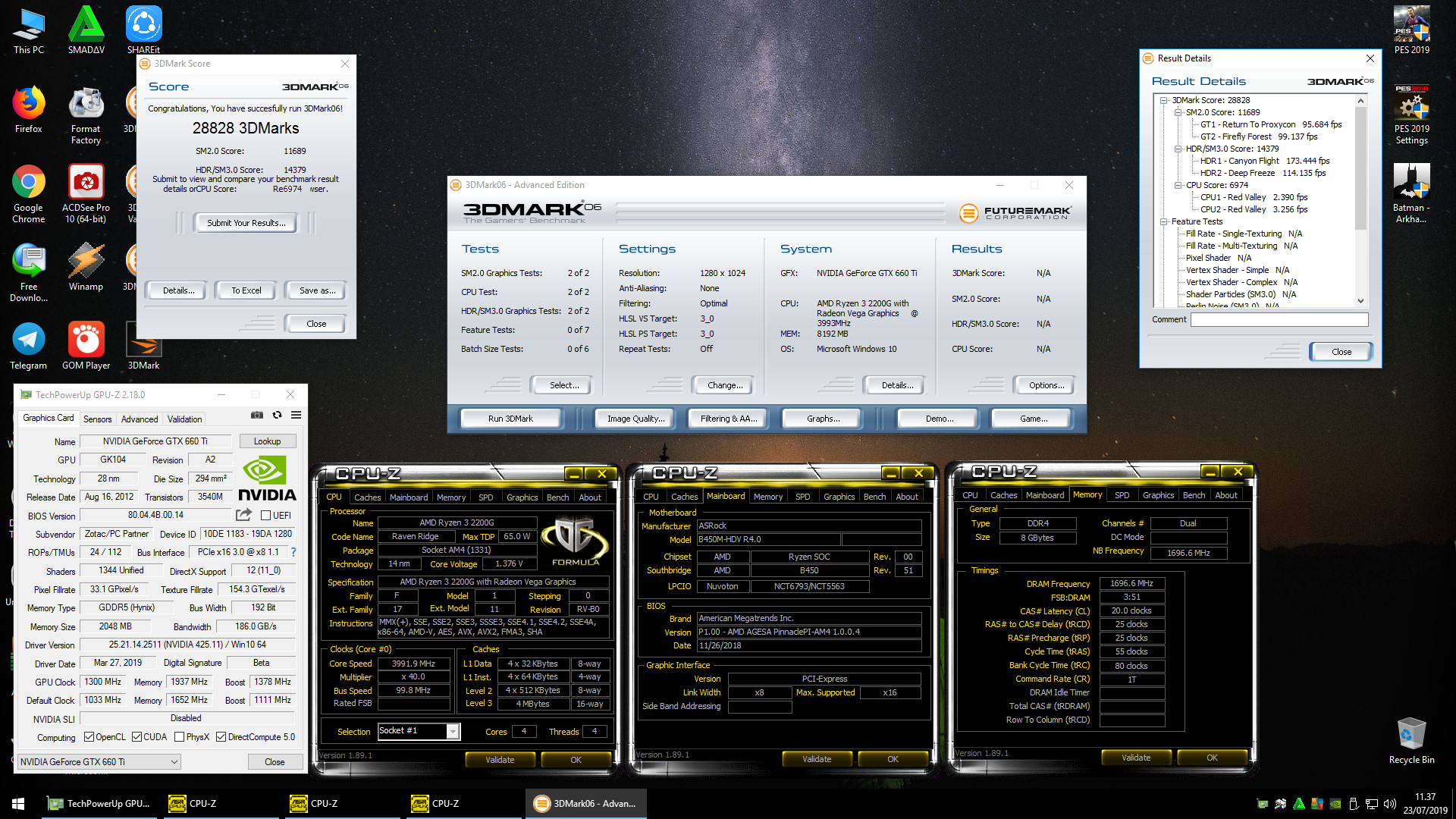The width and height of the screenshot is (1456, 819).
Task: Collapse the 3DMark Score tree node
Action: (x=1163, y=100)
